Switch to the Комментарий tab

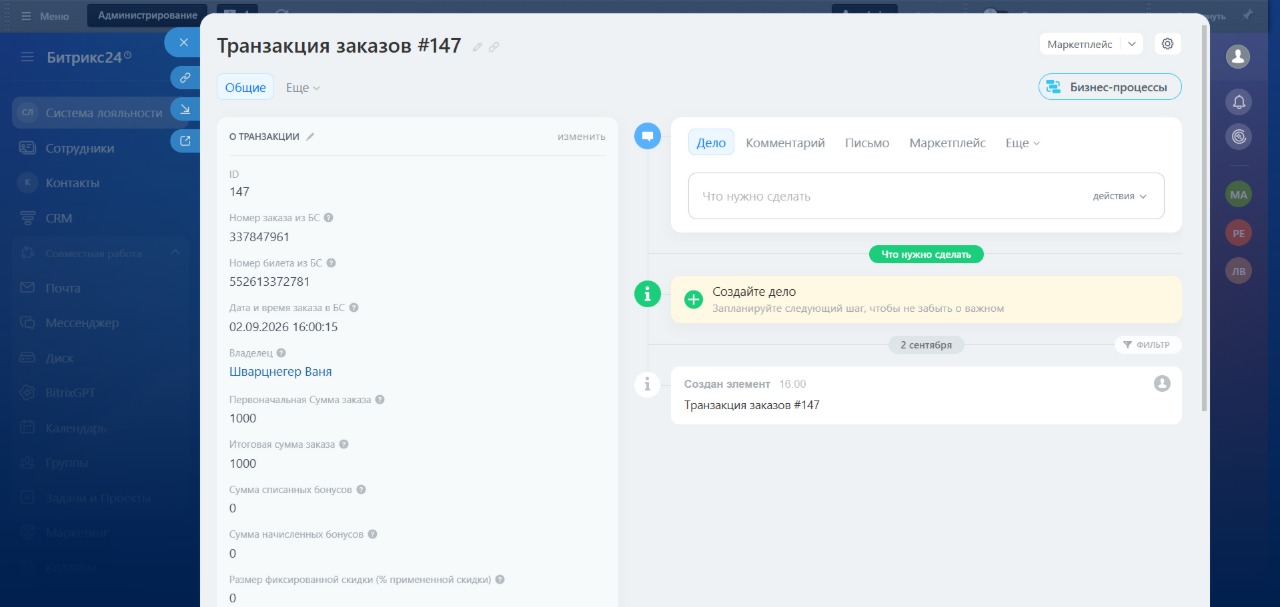coord(785,143)
